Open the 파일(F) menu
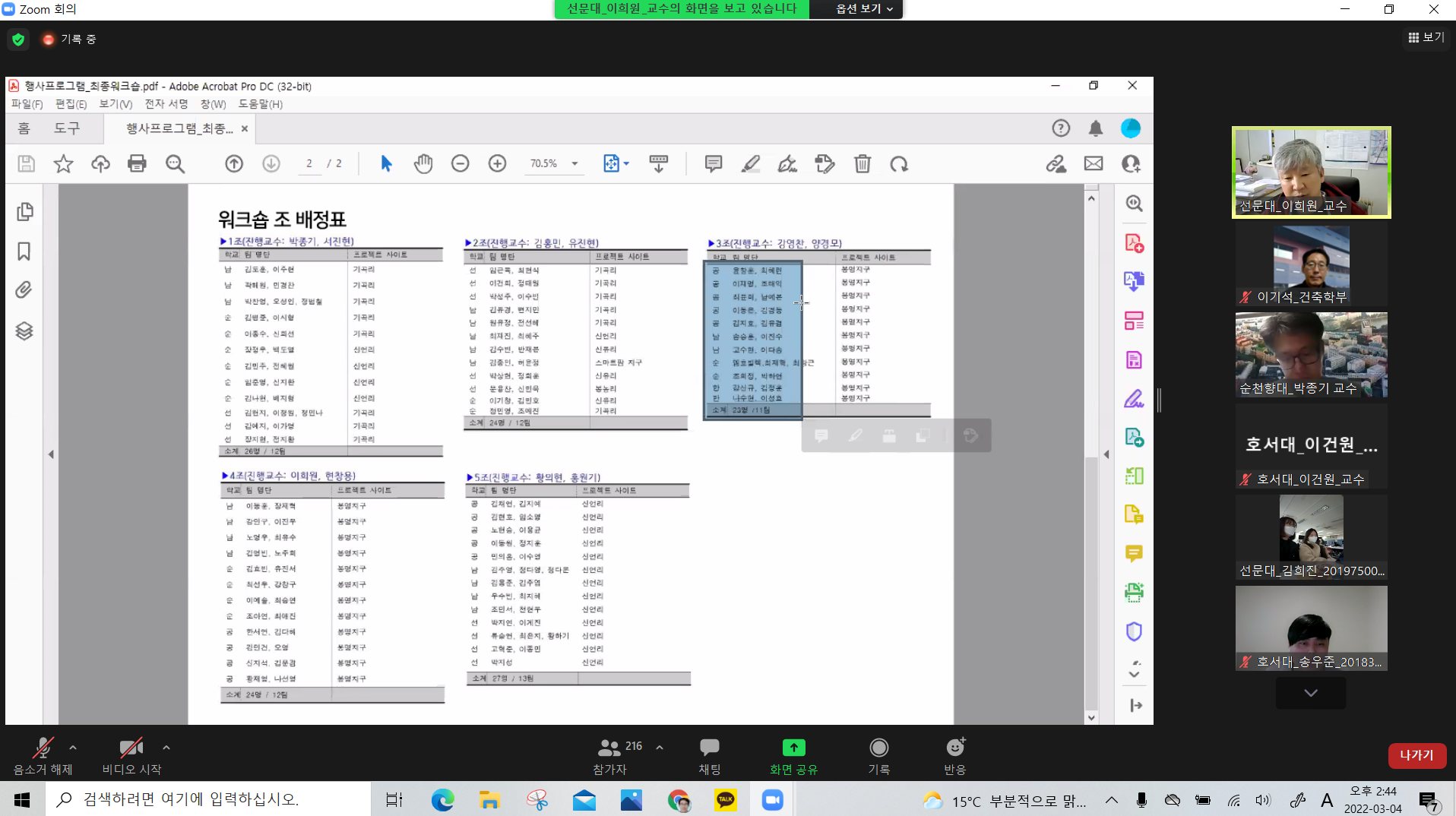This screenshot has height=816, width=1456. [27, 104]
